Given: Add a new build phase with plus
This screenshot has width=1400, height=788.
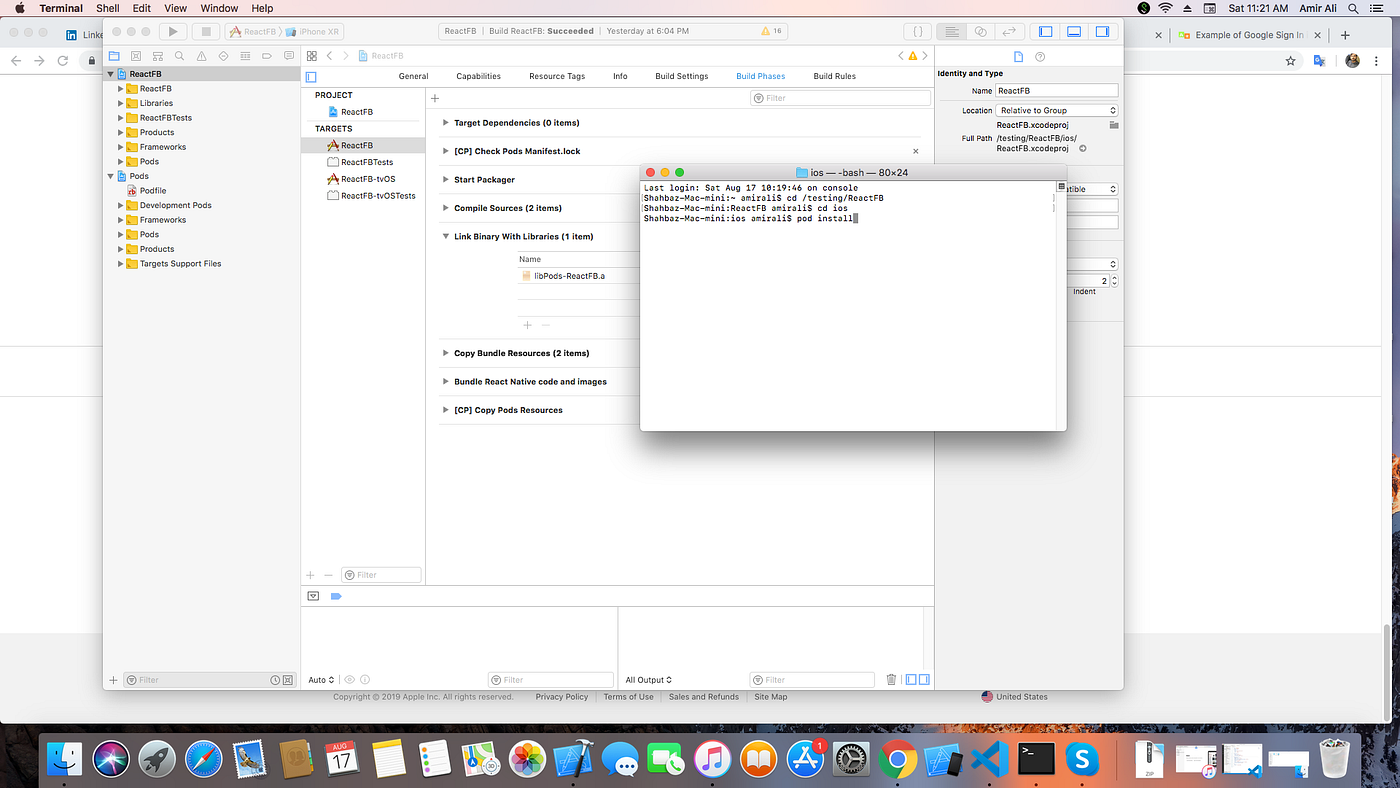Looking at the screenshot, I should [x=435, y=98].
